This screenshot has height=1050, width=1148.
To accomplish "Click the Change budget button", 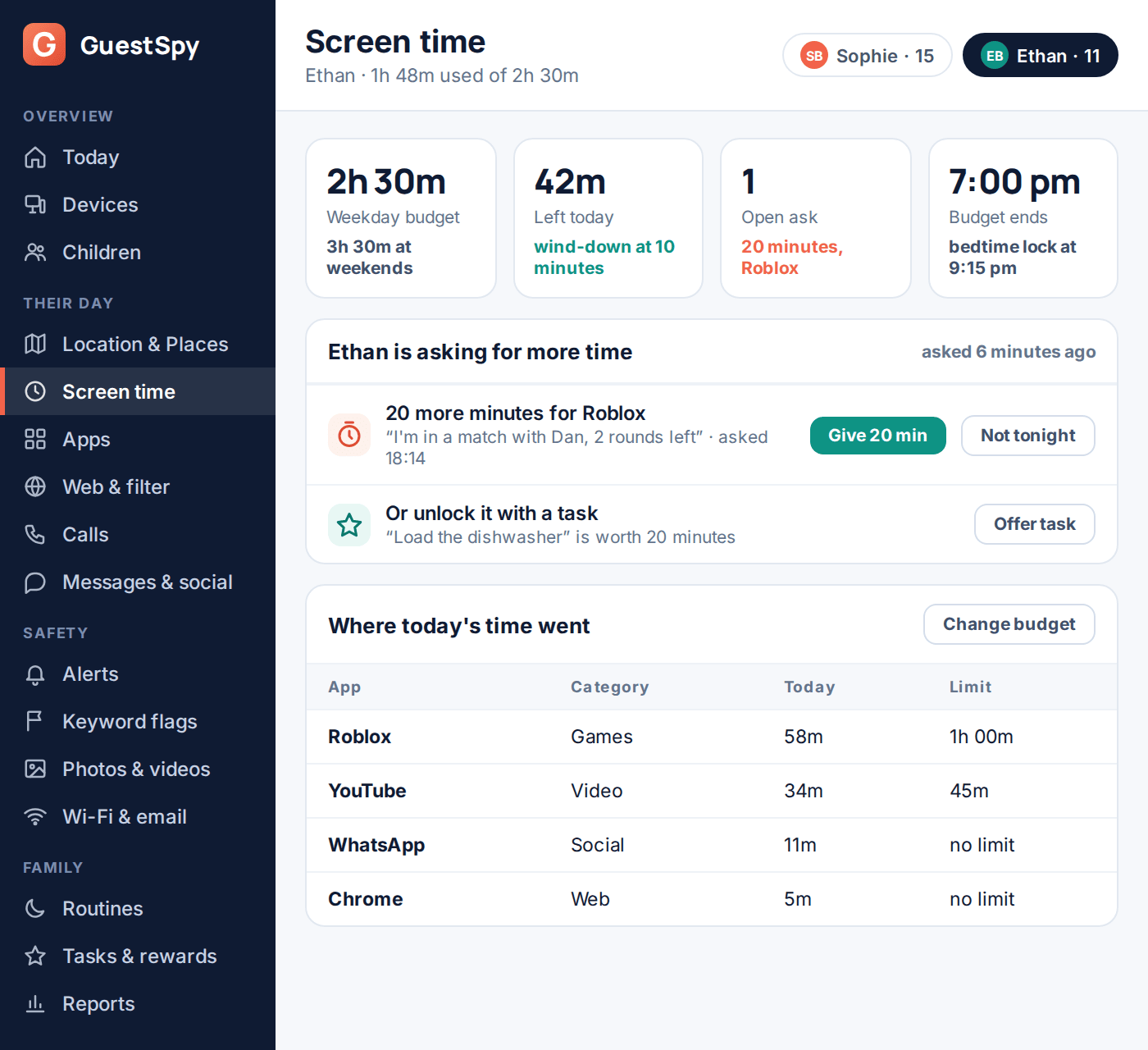I will click(x=1009, y=624).
